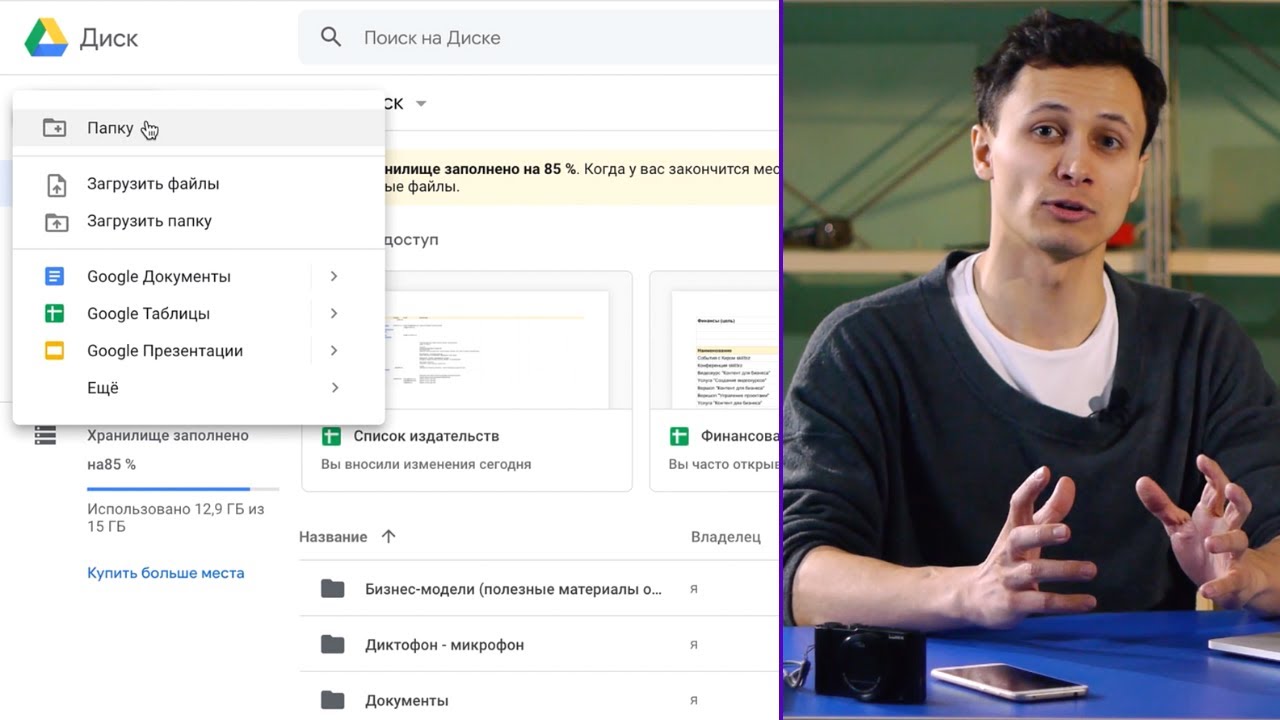Open the Ещё menu entry
This screenshot has height=720, width=1280.
click(198, 388)
